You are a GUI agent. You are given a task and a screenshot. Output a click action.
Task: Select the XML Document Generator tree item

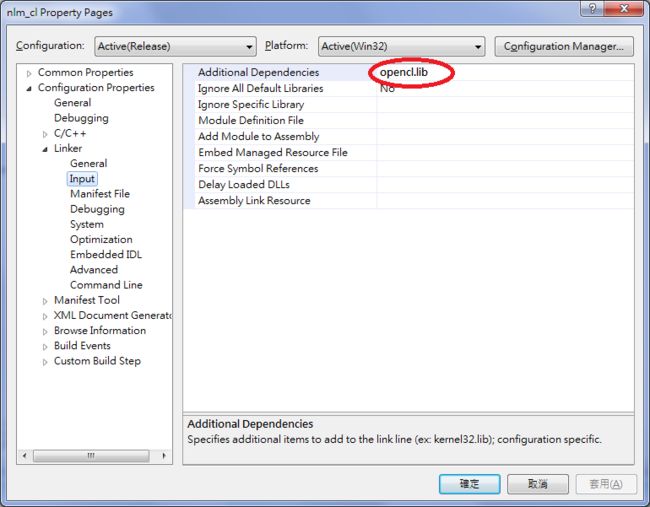[x=113, y=315]
